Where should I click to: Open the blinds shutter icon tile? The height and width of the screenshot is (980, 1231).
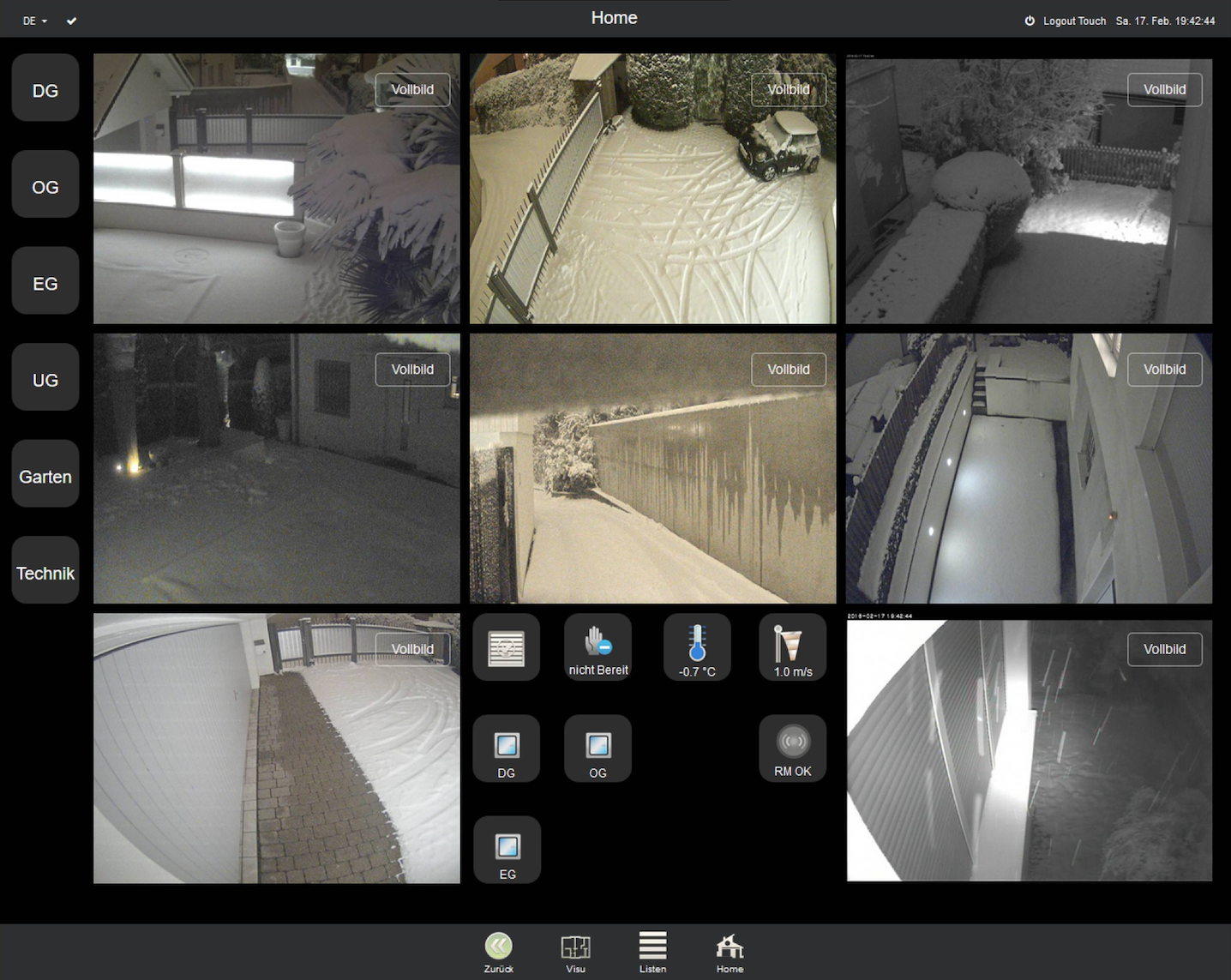pyautogui.click(x=506, y=648)
